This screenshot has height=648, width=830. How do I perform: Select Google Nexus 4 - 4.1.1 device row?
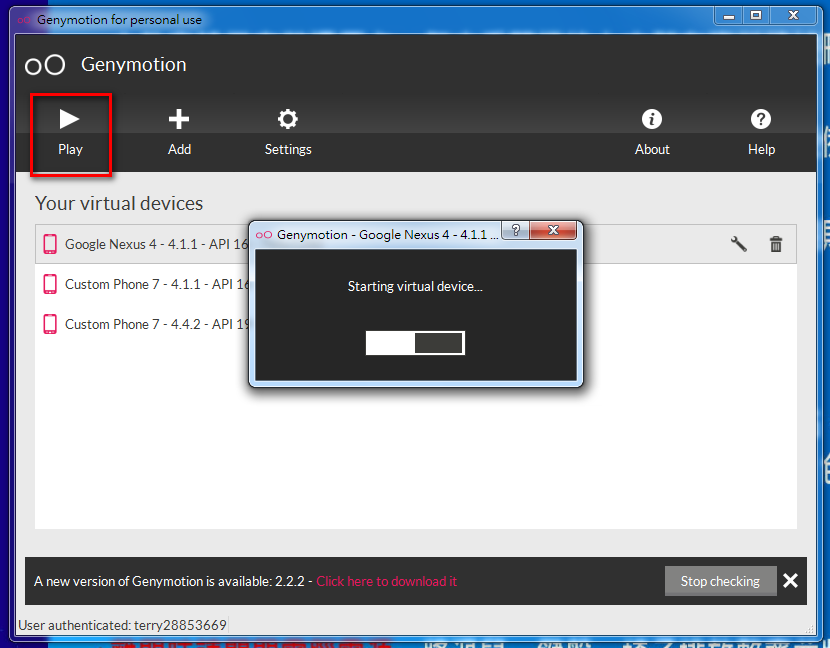tap(416, 244)
